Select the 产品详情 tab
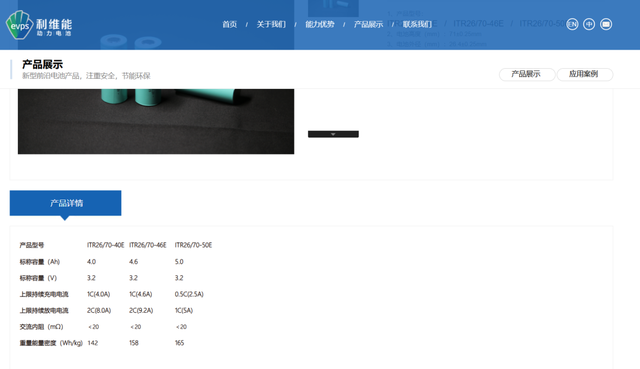 pyautogui.click(x=65, y=203)
